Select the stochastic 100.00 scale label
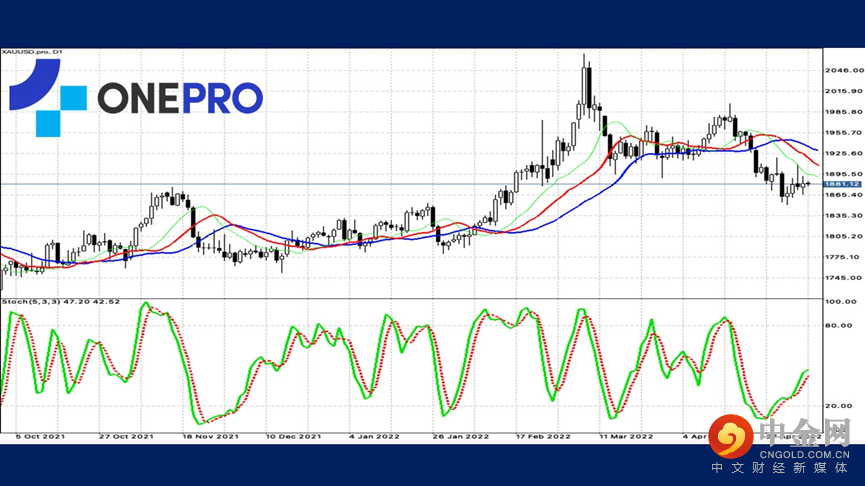The image size is (865, 486). tap(841, 302)
